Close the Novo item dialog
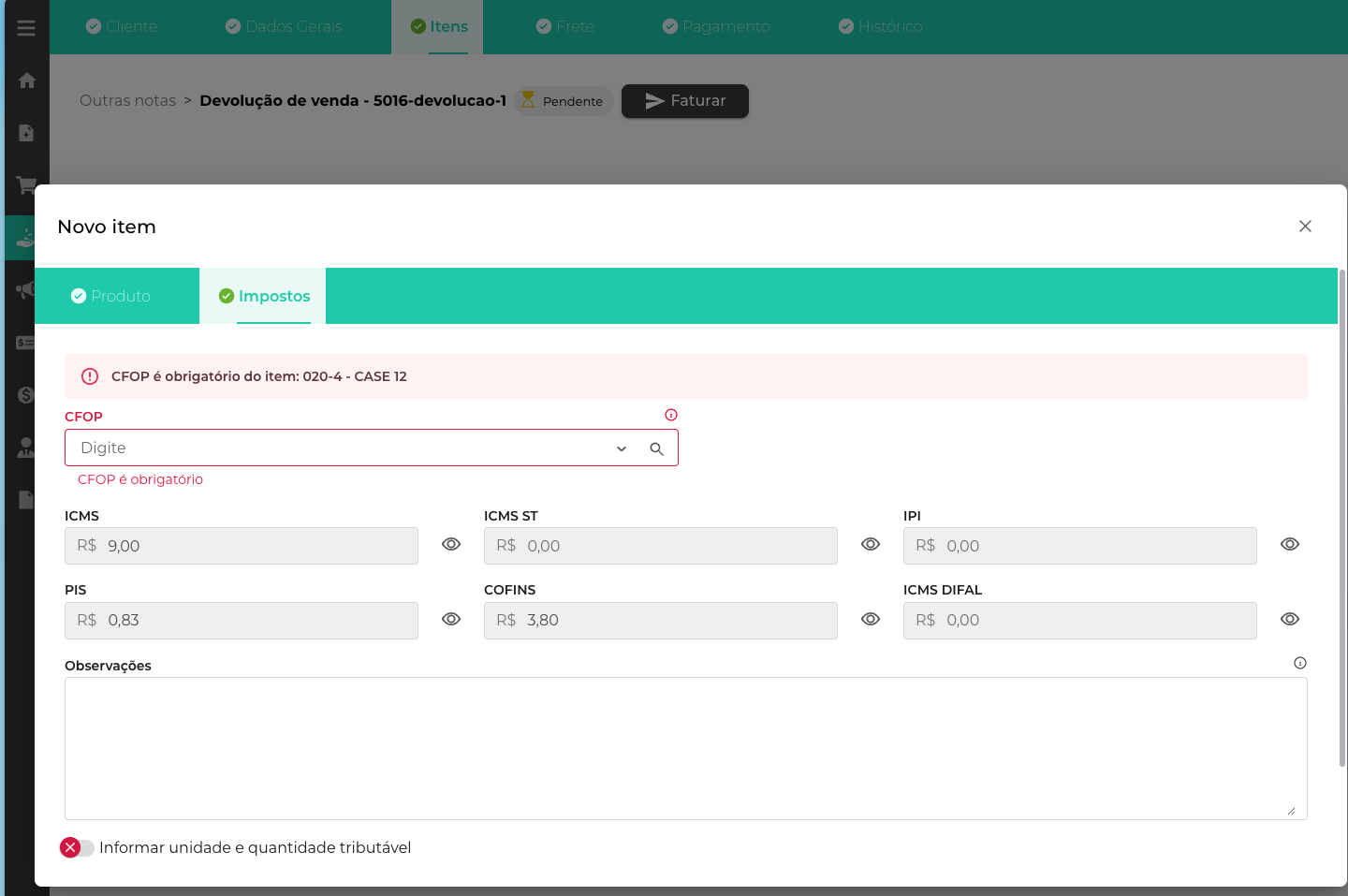1348x896 pixels. point(1305,227)
